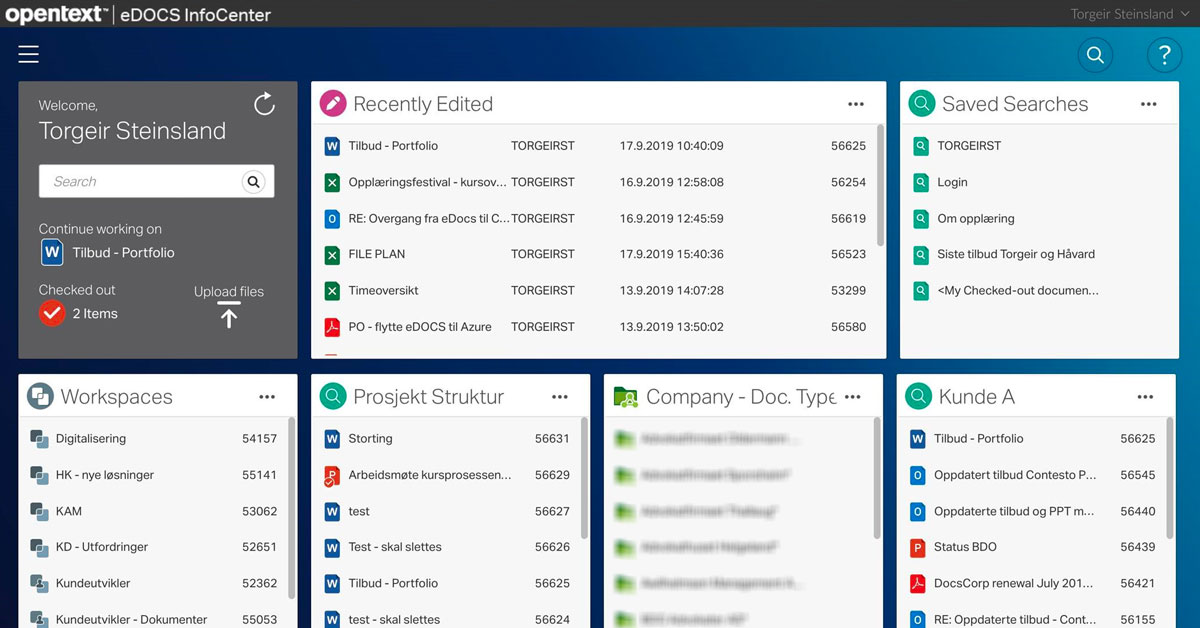Open Recently Edited panel options menu
The width and height of the screenshot is (1200, 628).
[855, 104]
